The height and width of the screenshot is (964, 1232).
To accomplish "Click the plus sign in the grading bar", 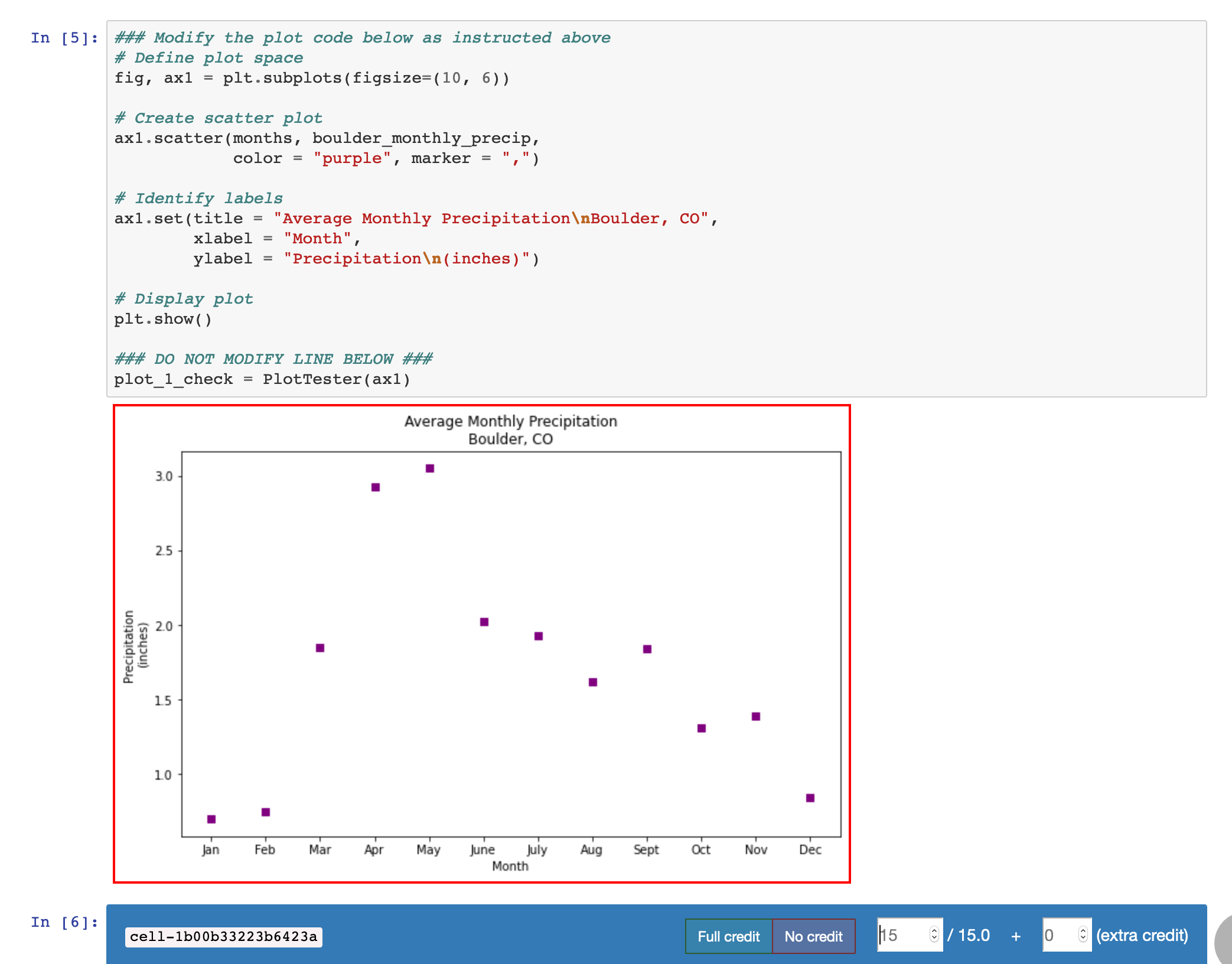I will pyautogui.click(x=1017, y=935).
